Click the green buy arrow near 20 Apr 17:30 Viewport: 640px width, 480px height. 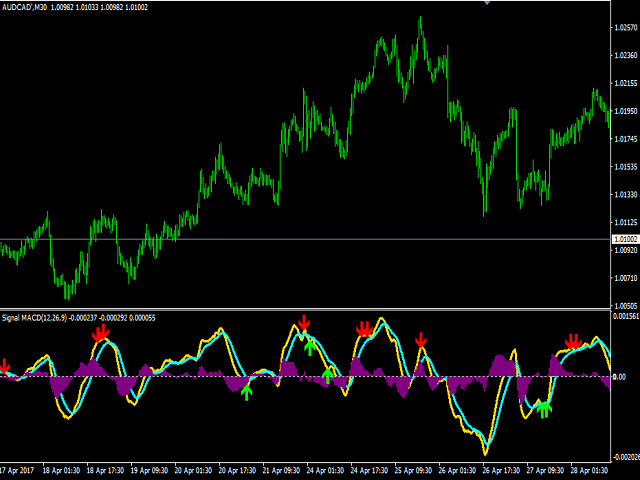[x=247, y=392]
